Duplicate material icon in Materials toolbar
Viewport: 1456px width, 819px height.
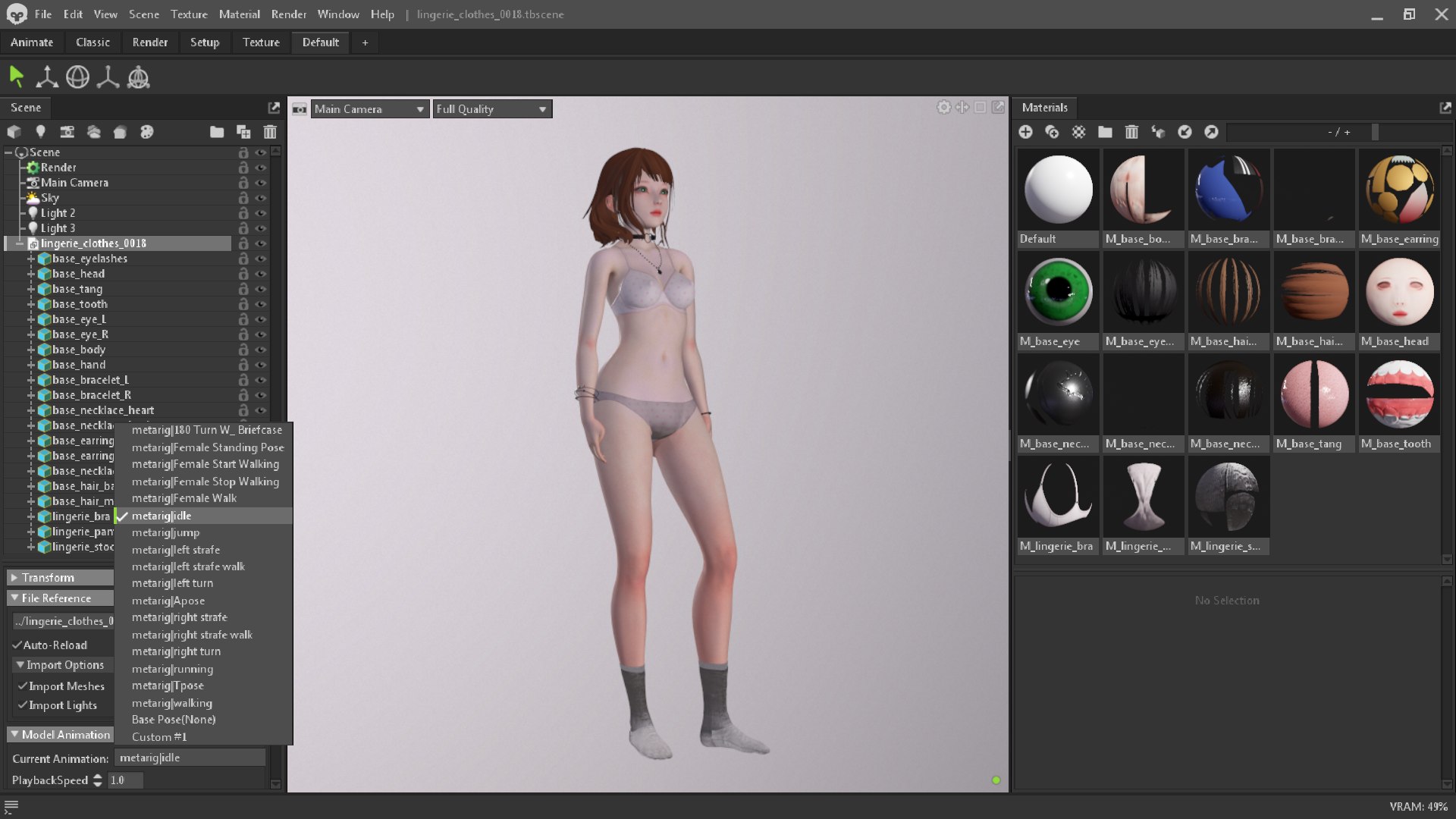tap(1052, 132)
